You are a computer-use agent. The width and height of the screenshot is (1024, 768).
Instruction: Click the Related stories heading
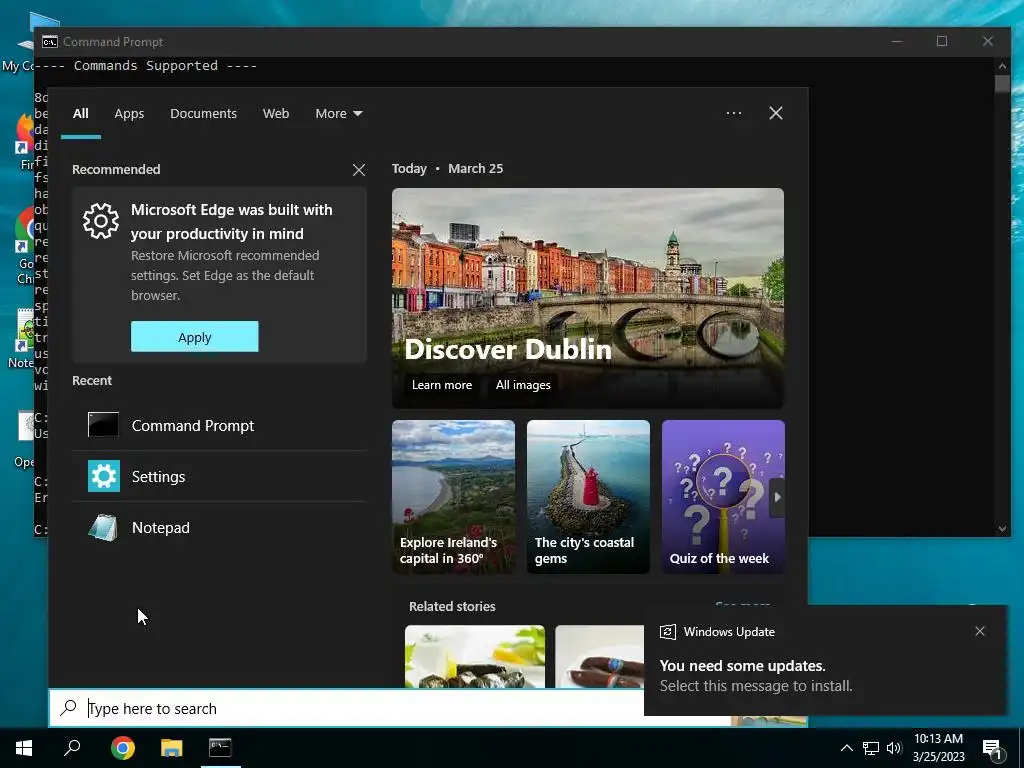[452, 607]
